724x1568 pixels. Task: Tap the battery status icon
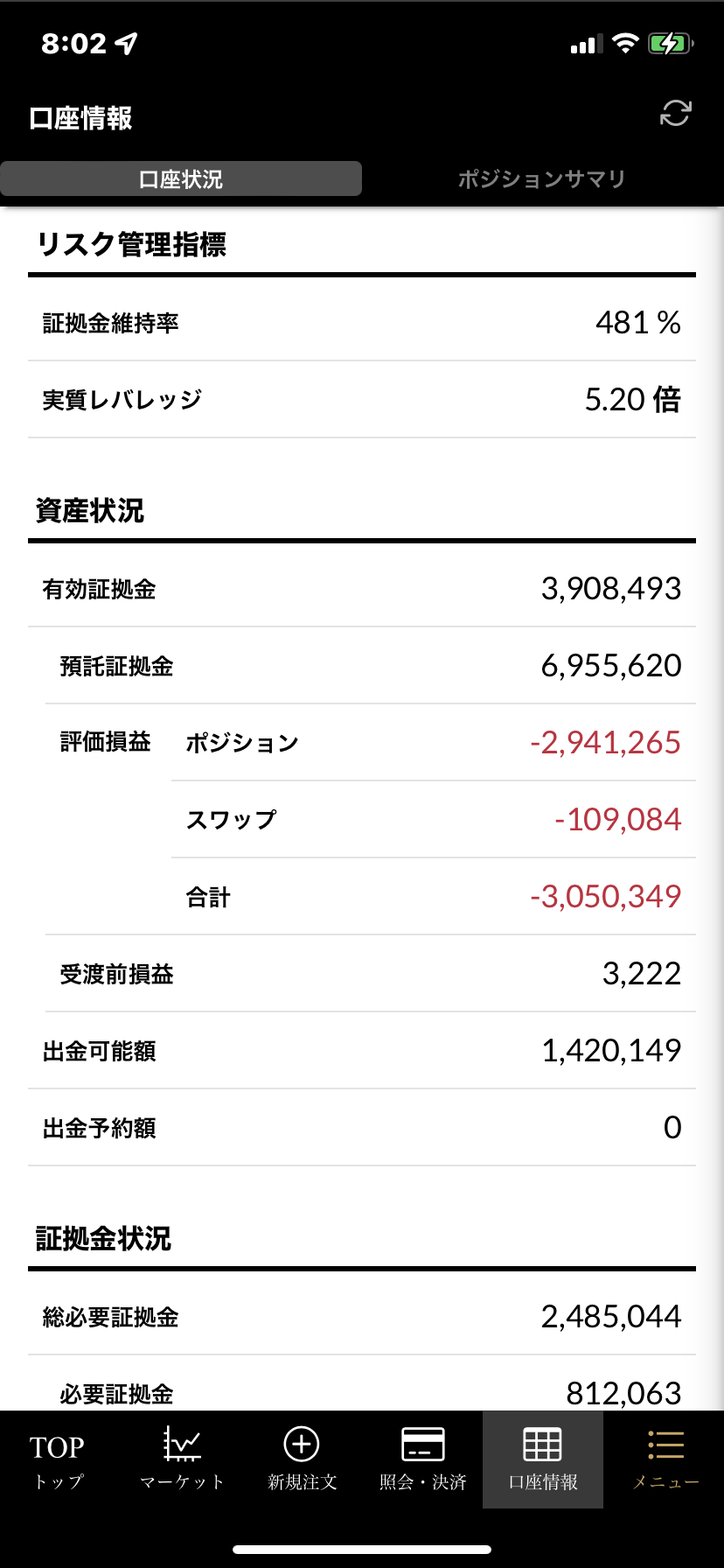(671, 44)
